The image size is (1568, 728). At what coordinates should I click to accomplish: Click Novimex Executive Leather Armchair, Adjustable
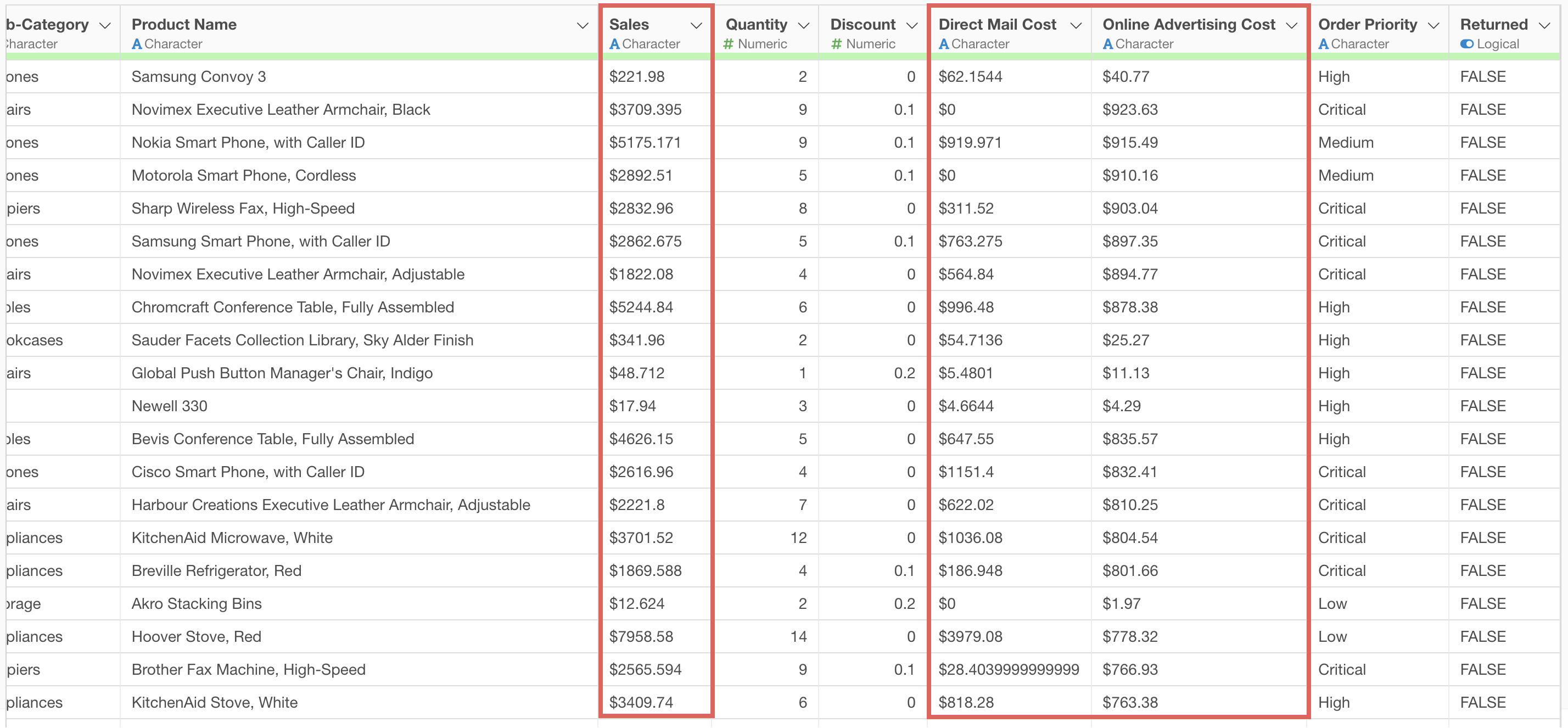tap(359, 274)
